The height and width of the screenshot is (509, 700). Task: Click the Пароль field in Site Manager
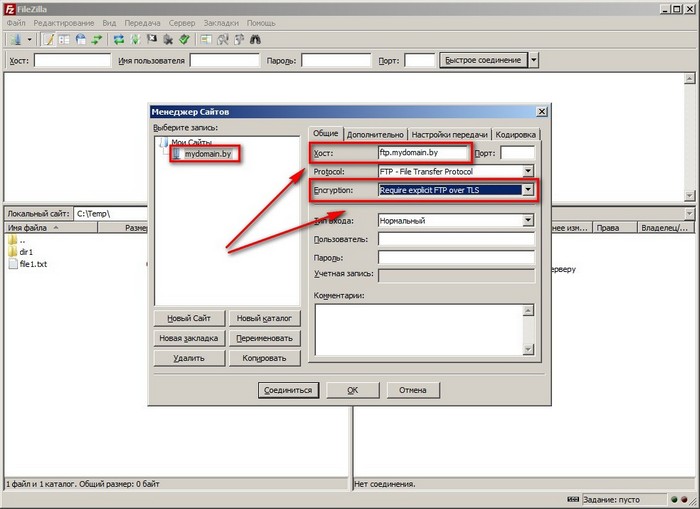(456, 257)
